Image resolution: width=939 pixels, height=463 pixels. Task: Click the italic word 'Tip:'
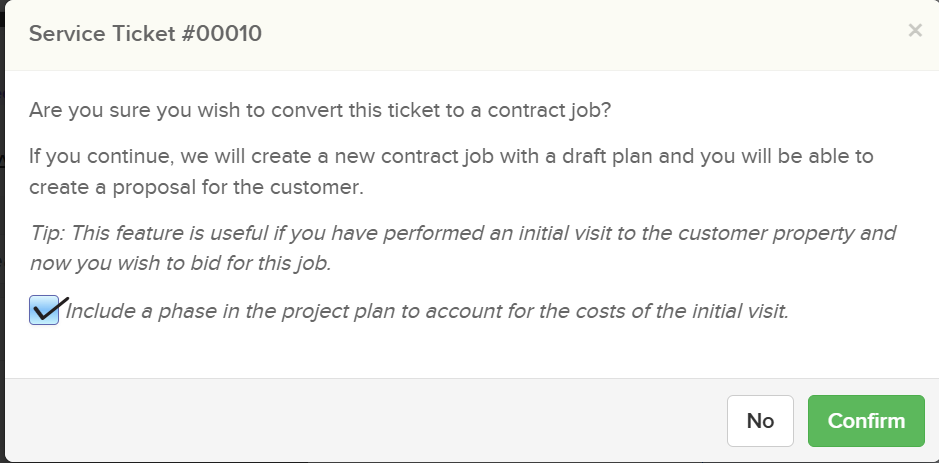click(x=47, y=234)
